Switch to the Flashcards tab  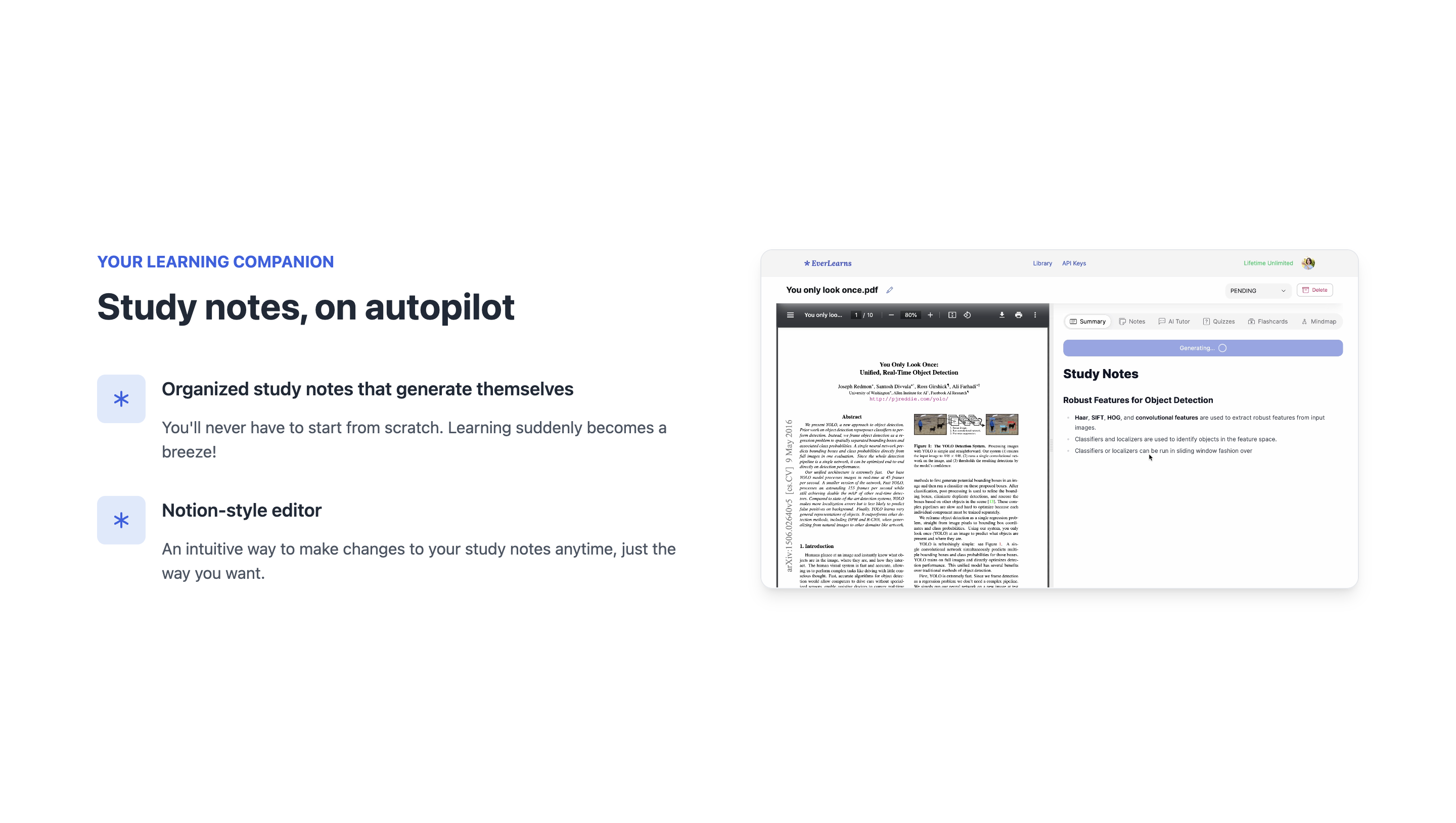click(x=1267, y=321)
